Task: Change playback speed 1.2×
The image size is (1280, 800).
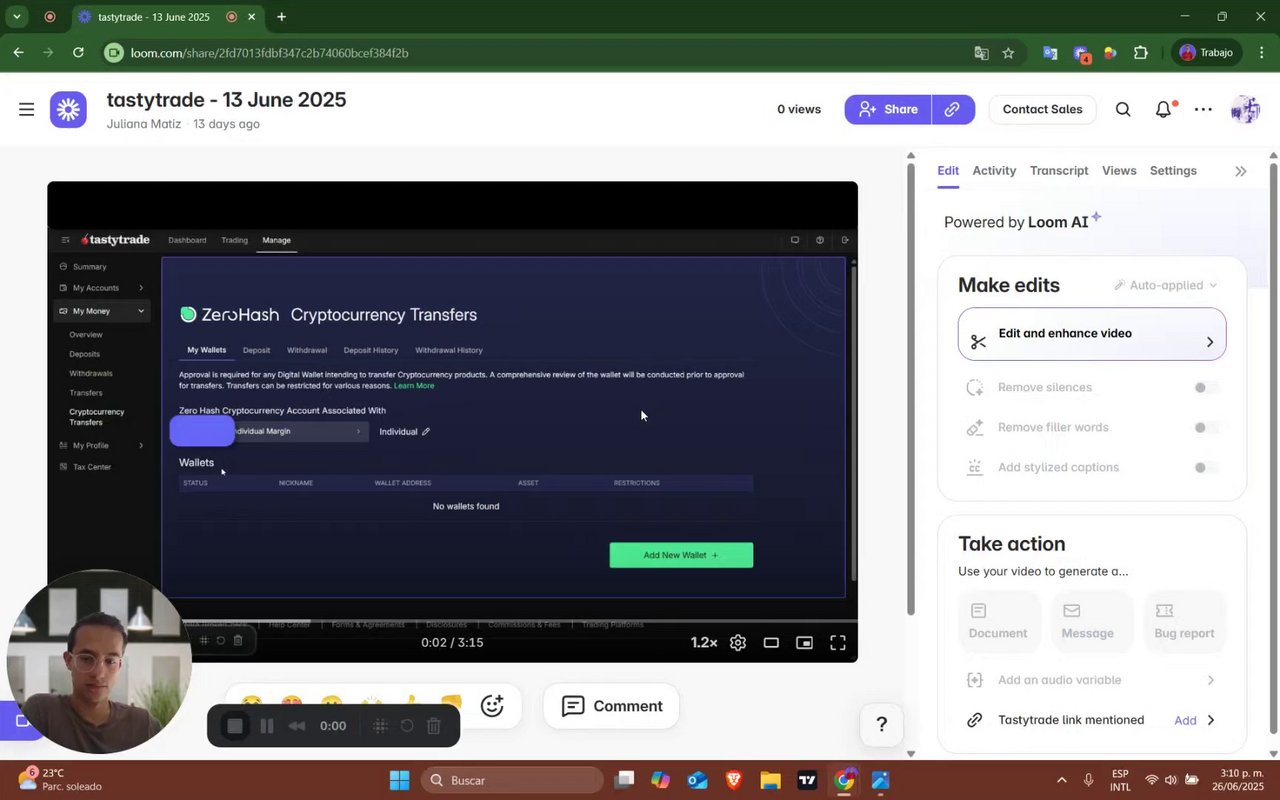Action: click(704, 643)
